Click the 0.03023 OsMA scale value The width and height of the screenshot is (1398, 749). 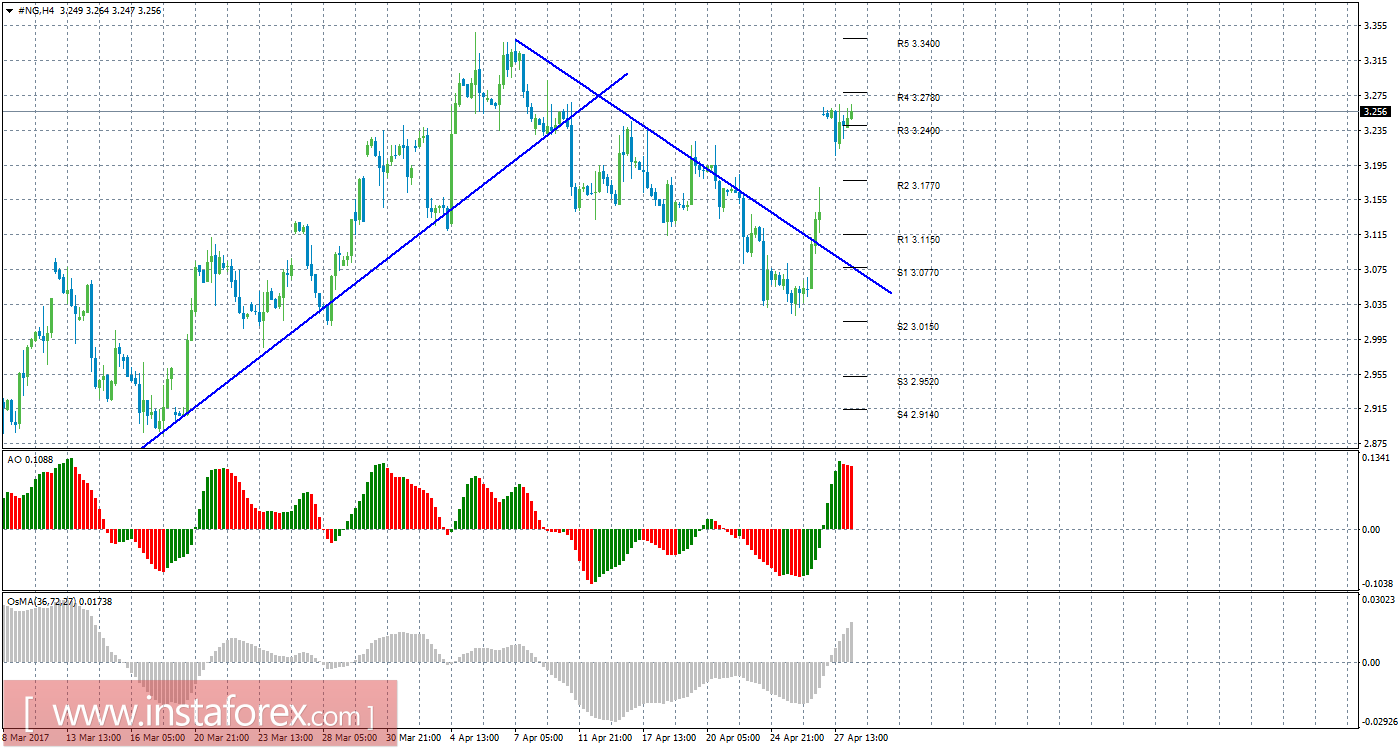pos(1378,601)
